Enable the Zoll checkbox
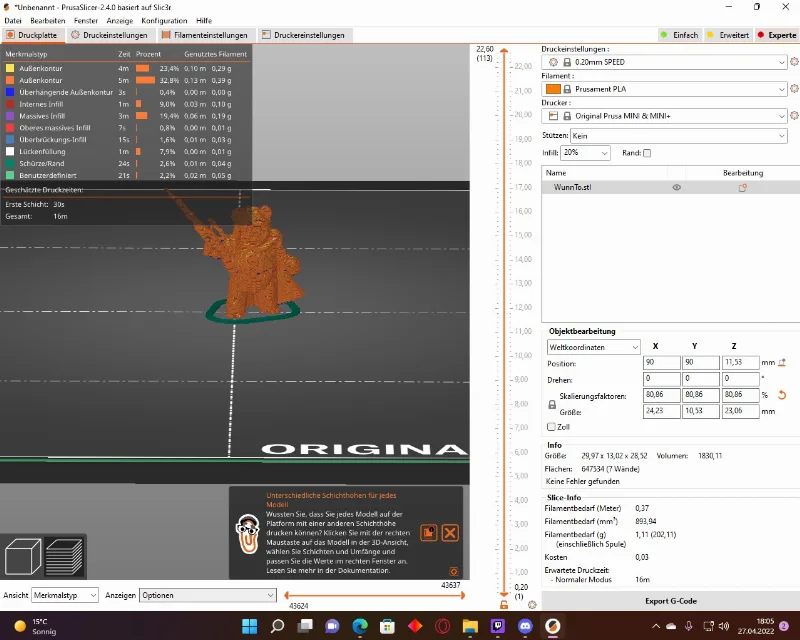 tap(551, 427)
